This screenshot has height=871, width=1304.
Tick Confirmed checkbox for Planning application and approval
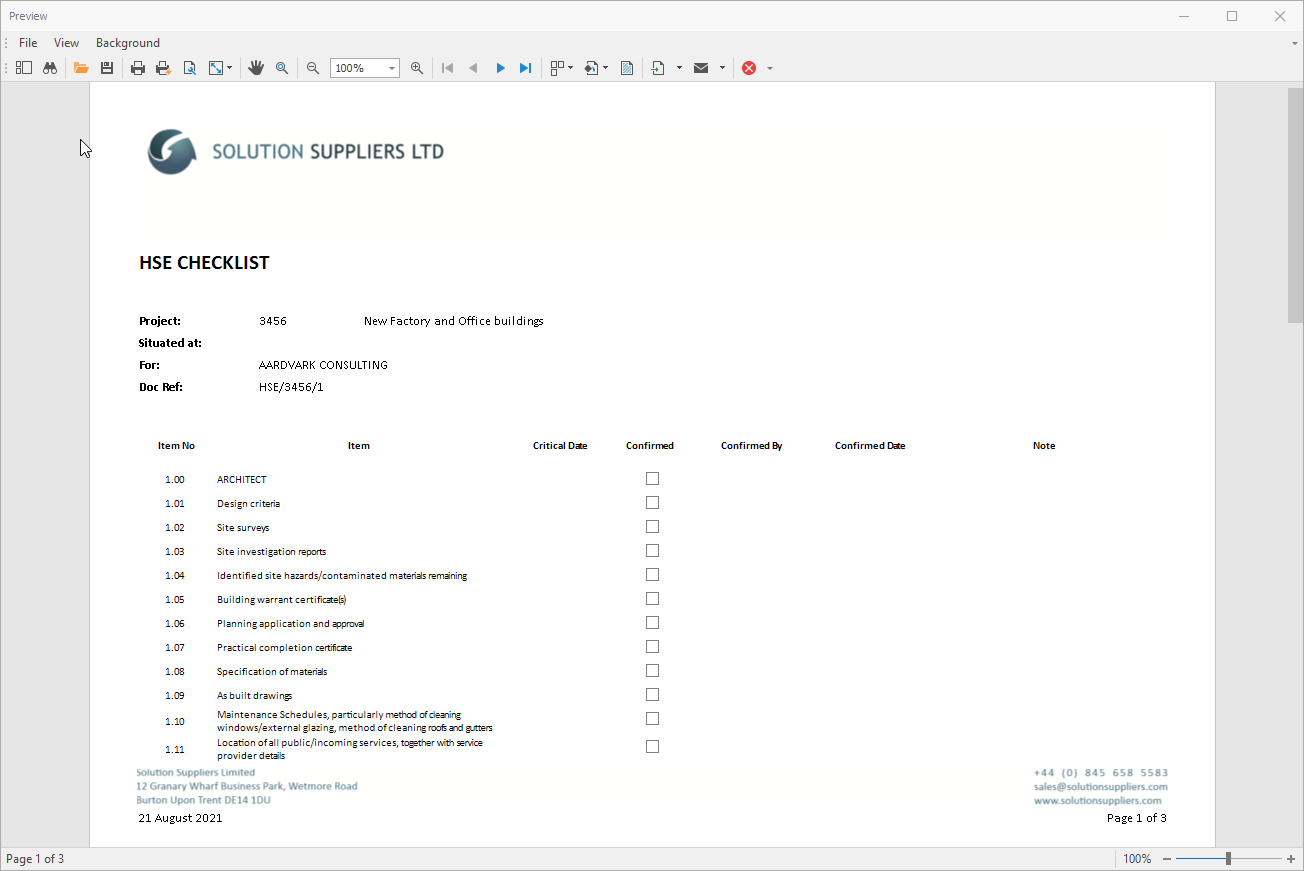tap(652, 623)
